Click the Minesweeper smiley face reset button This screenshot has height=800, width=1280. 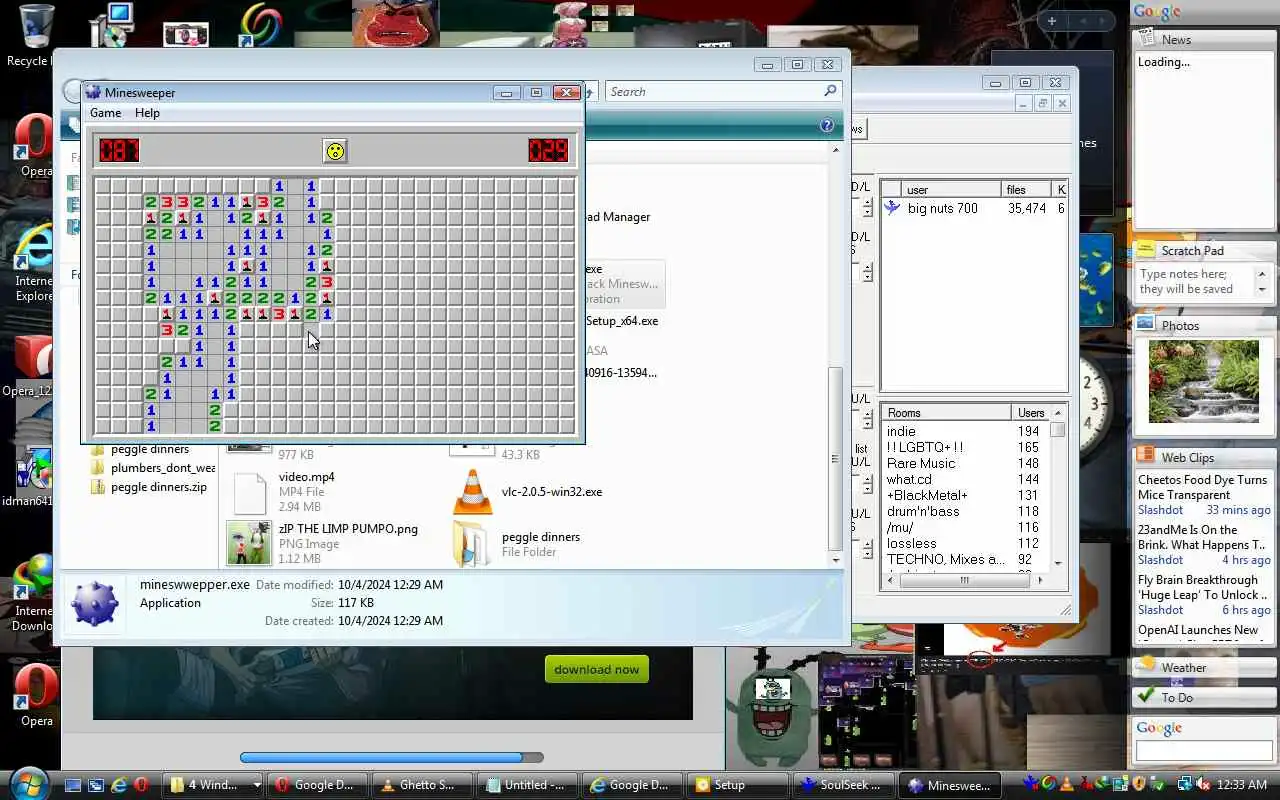click(335, 151)
